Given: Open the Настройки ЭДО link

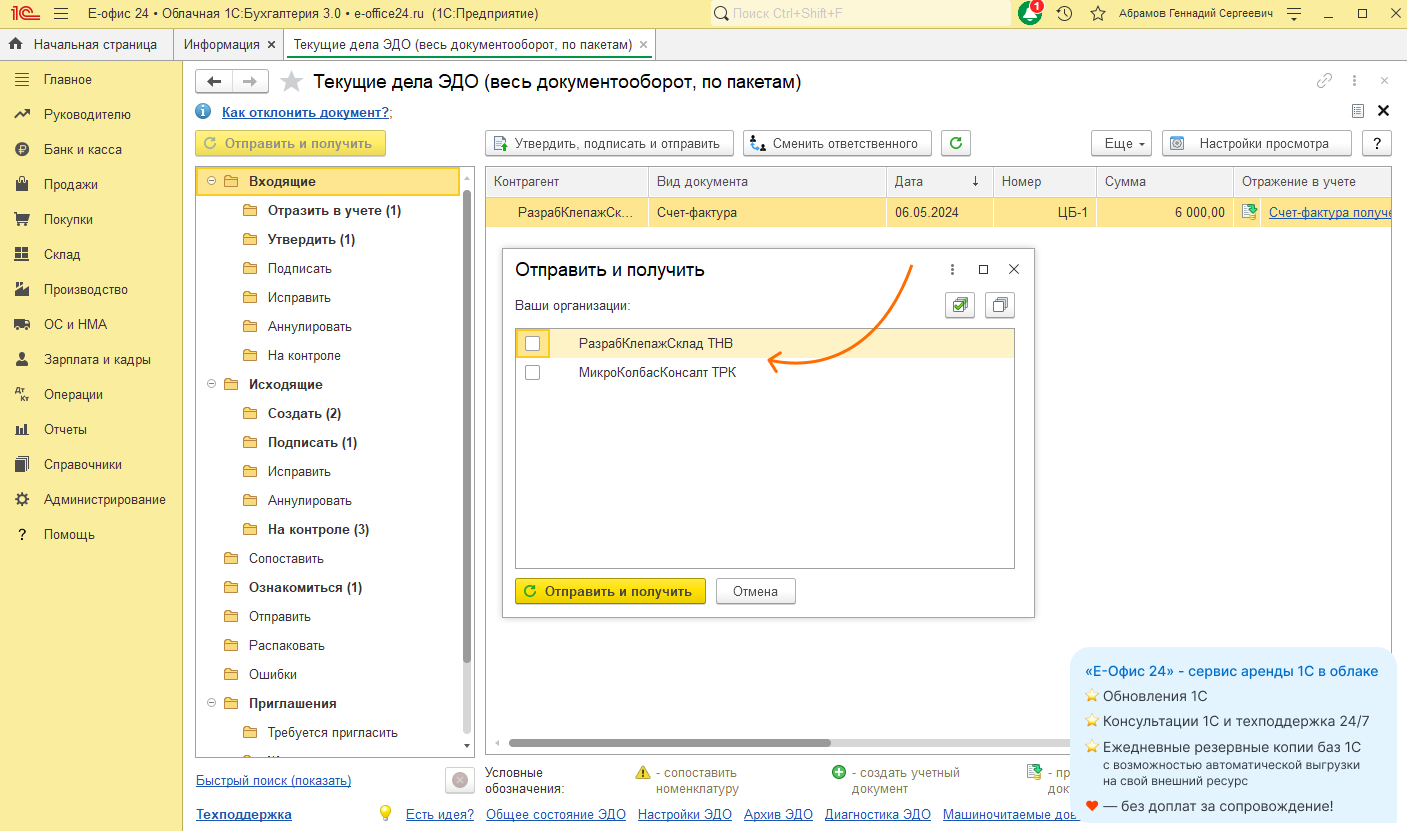Looking at the screenshot, I should point(685,814).
